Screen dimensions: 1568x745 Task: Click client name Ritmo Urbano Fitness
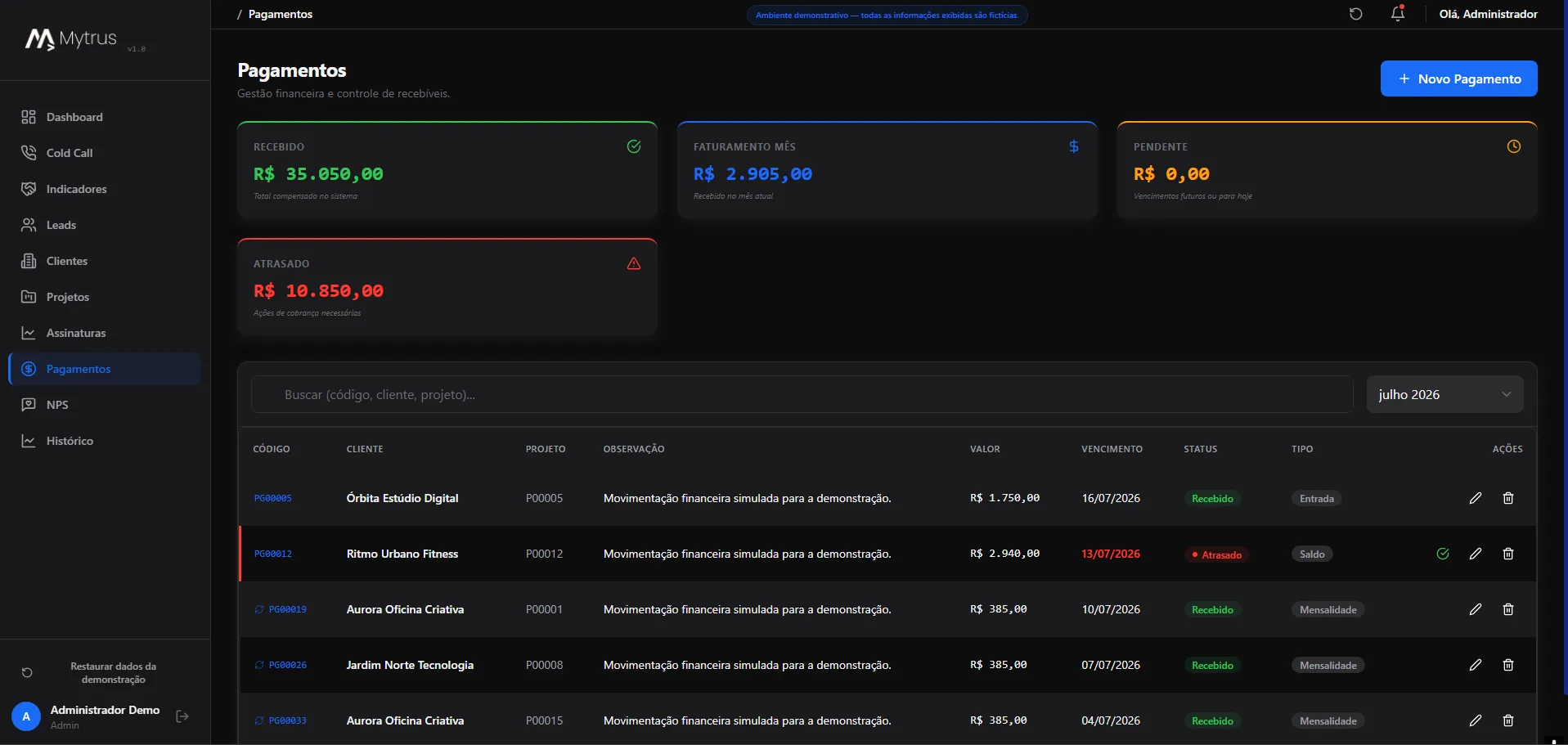(x=402, y=554)
